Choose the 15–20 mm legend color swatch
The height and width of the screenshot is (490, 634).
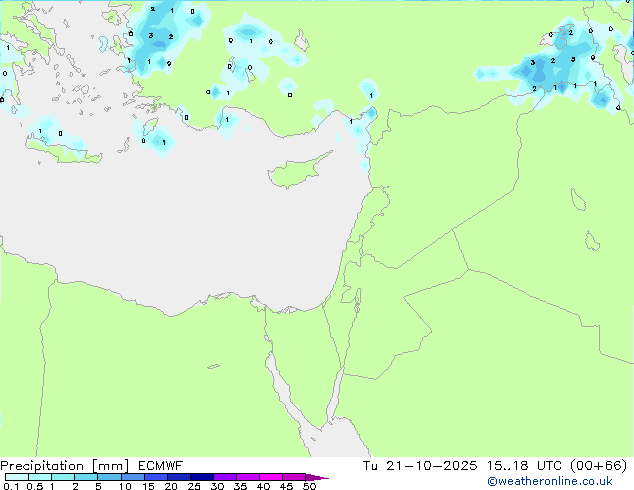click(156, 477)
